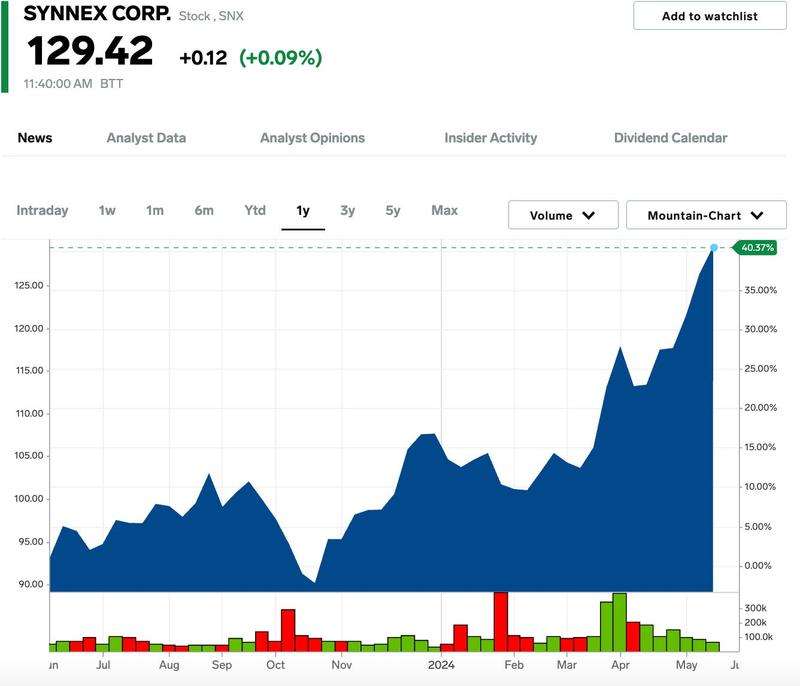Image resolution: width=800 pixels, height=686 pixels.
Task: Click the SYNNEX CORP. title
Action: point(97,13)
